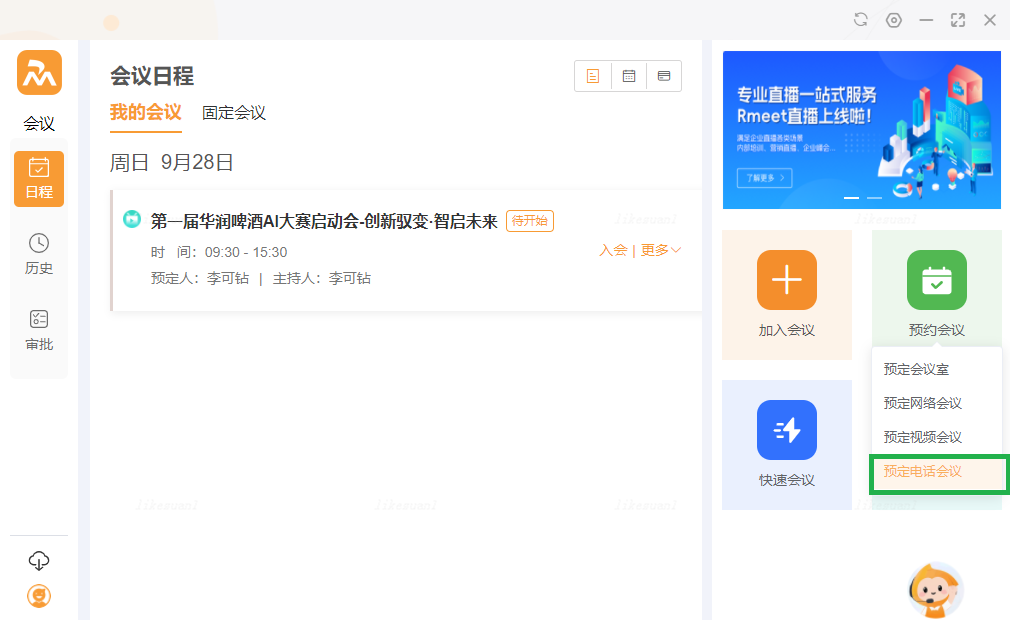Switch to list view of schedule
Screen dimensions: 1010x628
[x=593, y=76]
